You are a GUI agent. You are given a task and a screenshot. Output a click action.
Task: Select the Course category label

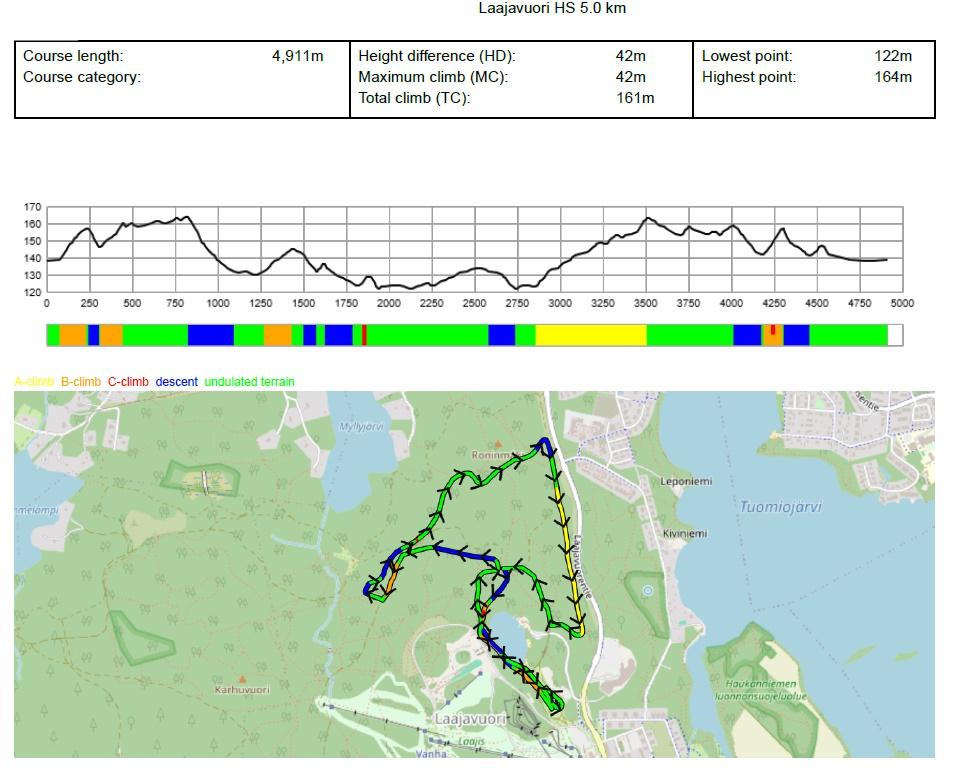coord(82,77)
